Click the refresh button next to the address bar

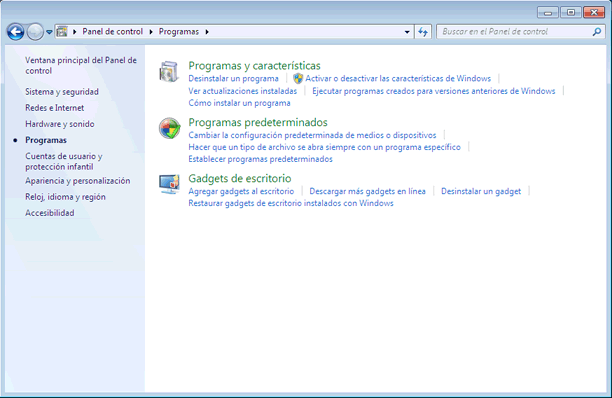pos(423,32)
